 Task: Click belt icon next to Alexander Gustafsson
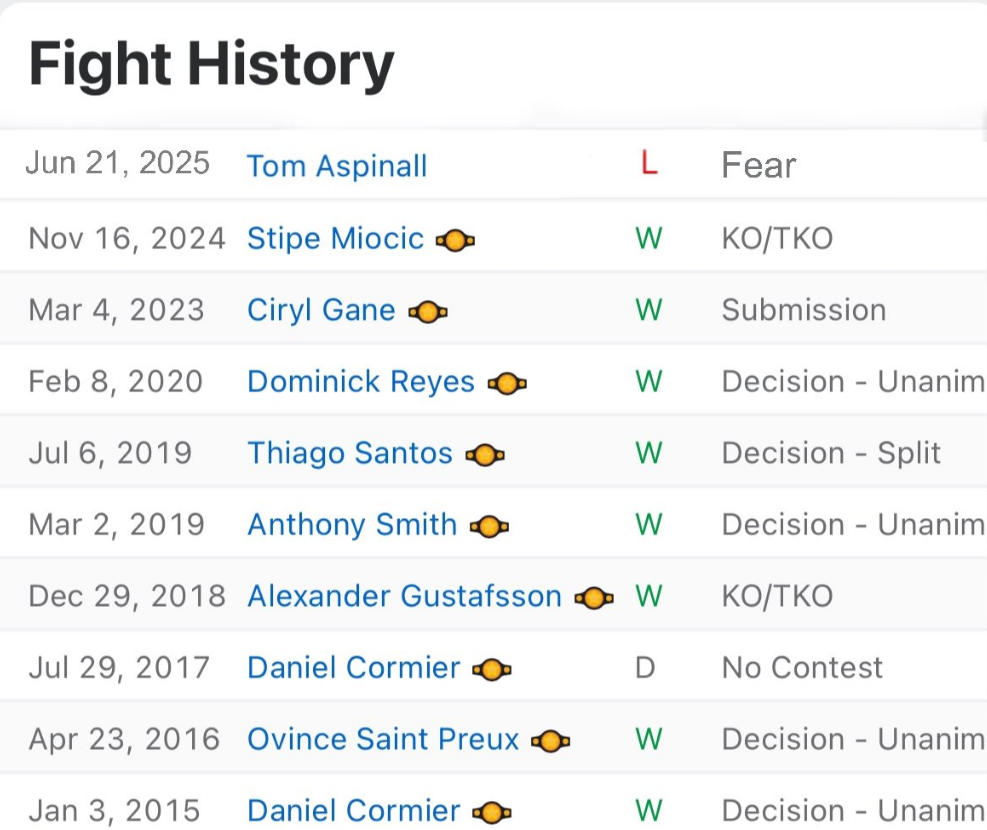click(x=594, y=598)
